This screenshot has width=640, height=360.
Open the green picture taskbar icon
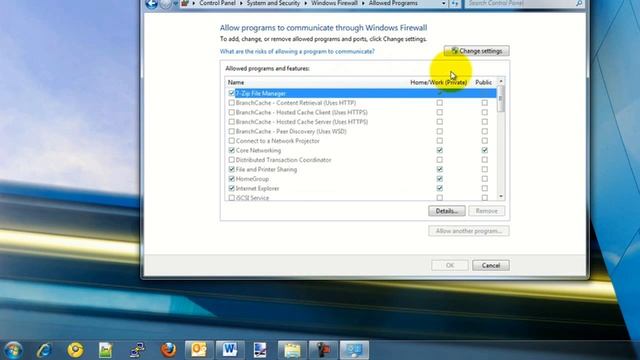[106, 351]
